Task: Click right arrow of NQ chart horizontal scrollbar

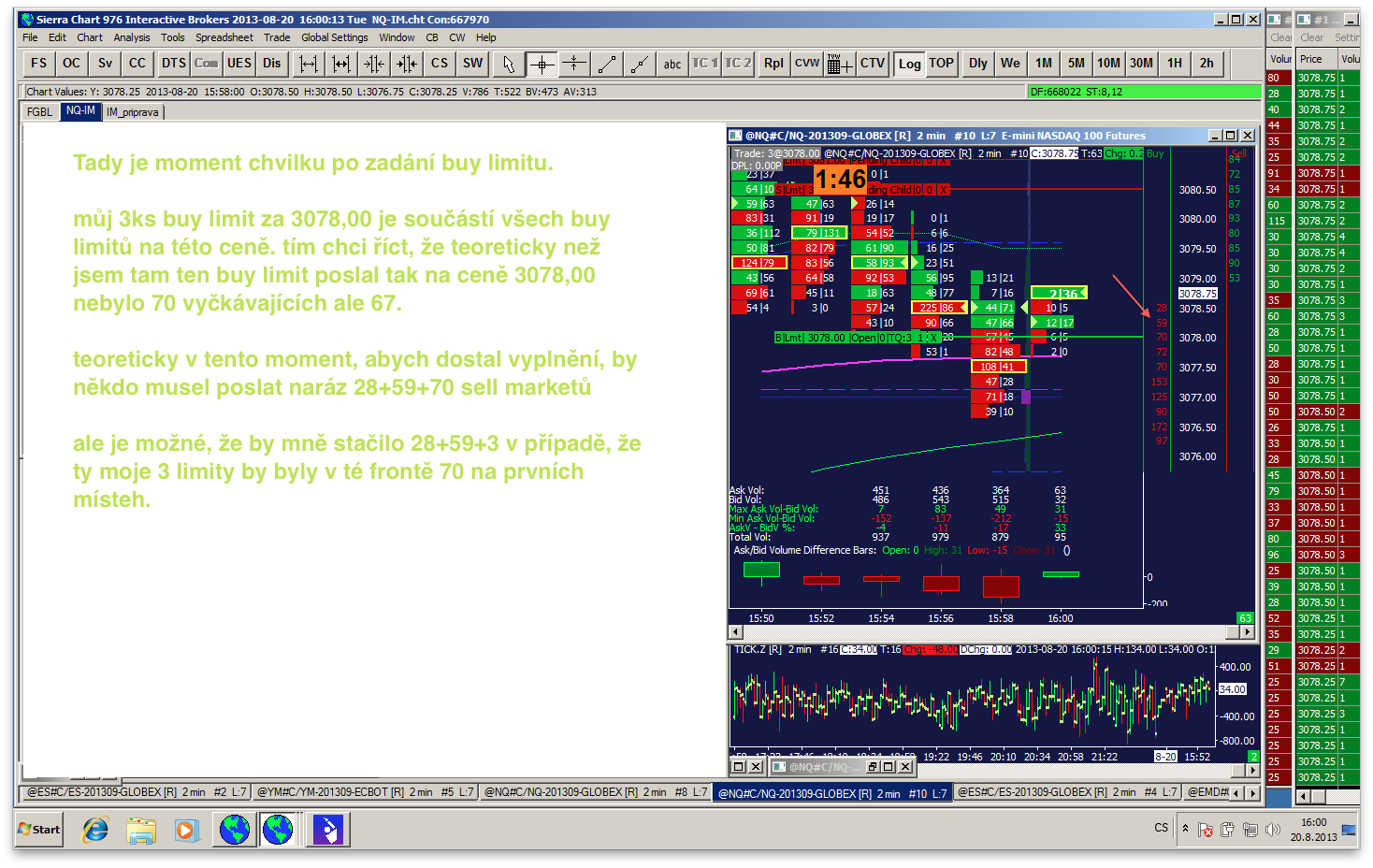Action: tap(1247, 632)
